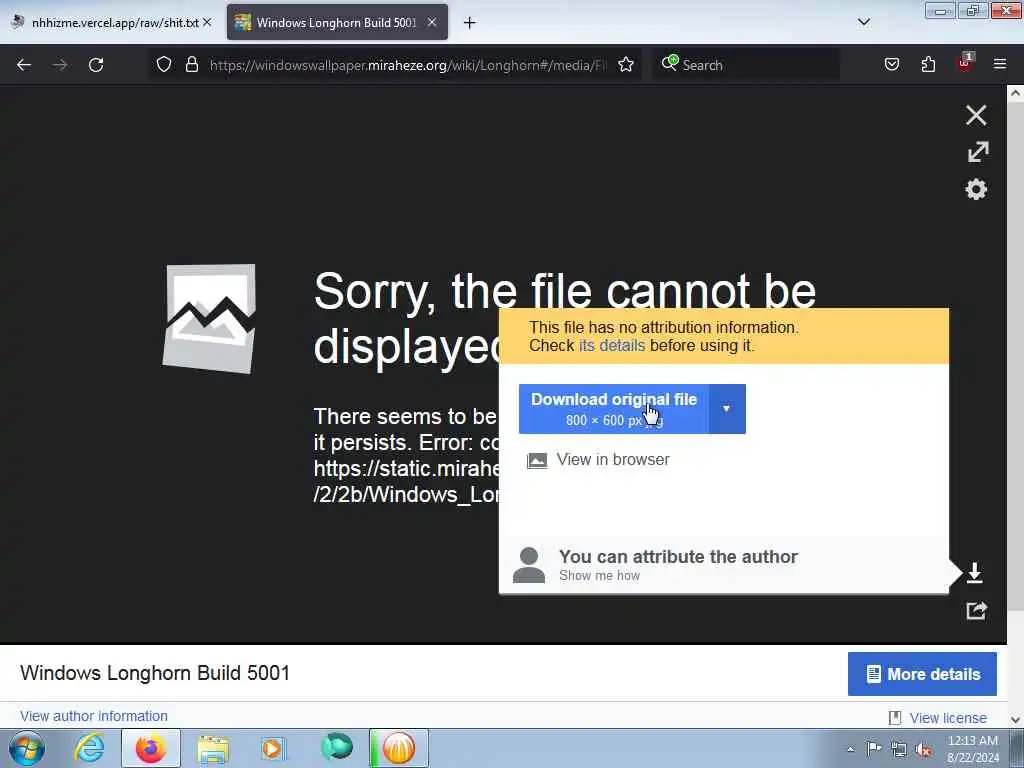Screen dimensions: 1024x768
Task: Click the Firefox taskbar icon
Action: pos(151,748)
